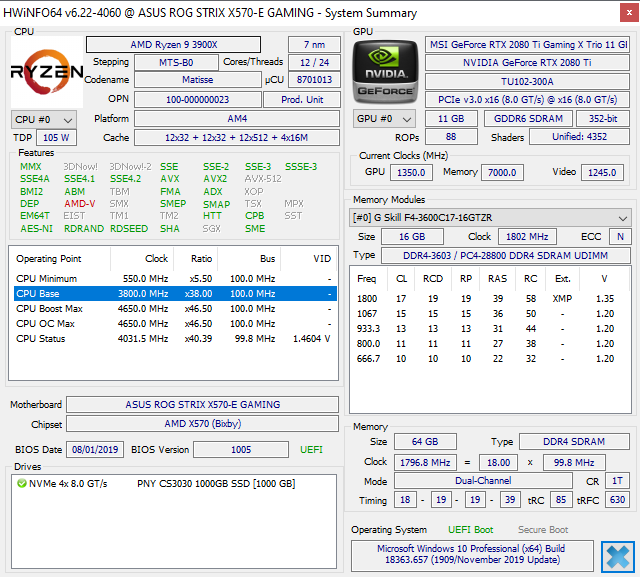This screenshot has width=640, height=577.
Task: Click the Windows 10 Professional OS field
Action: [x=472, y=555]
